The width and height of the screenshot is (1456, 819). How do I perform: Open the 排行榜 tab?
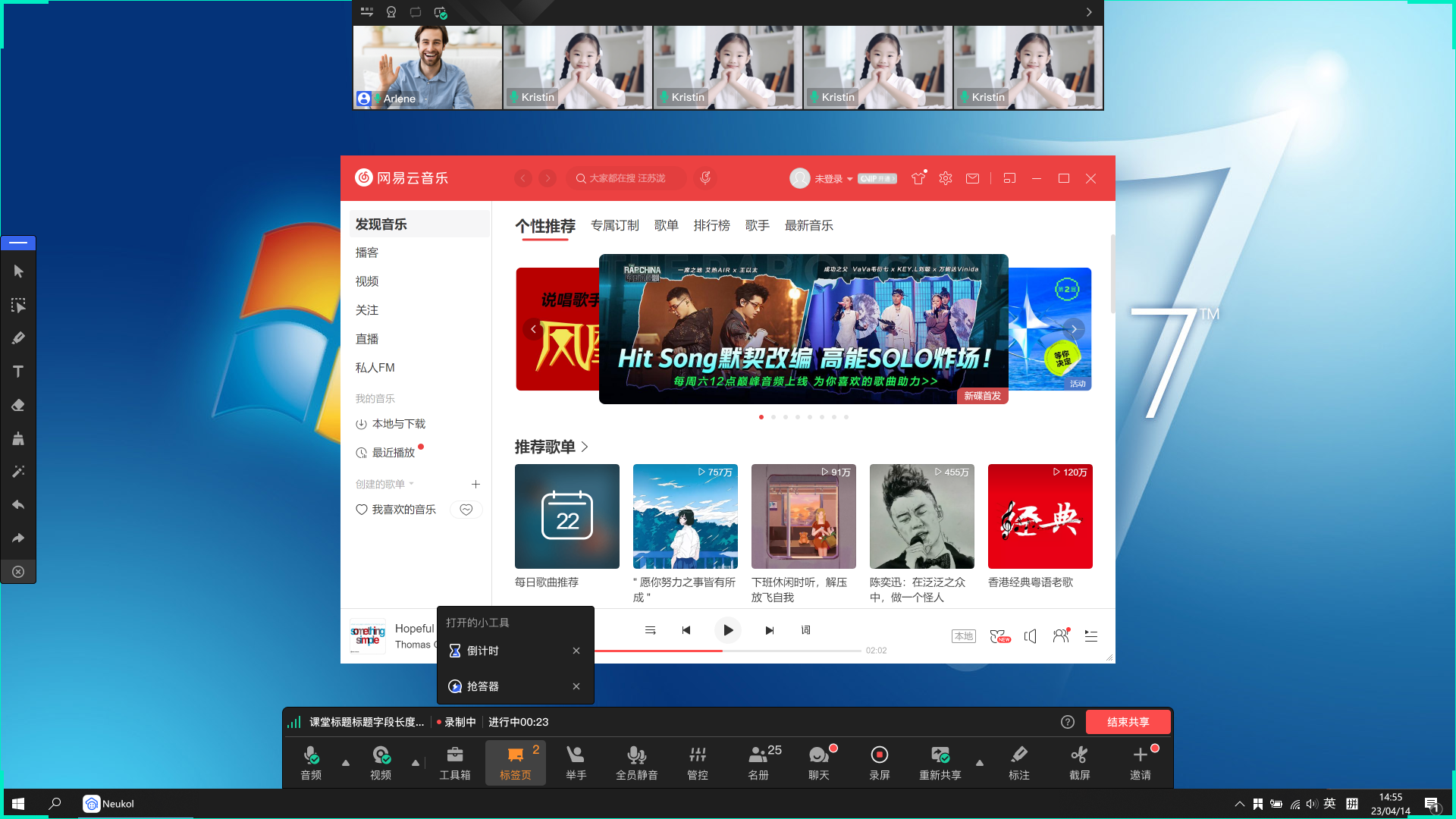[712, 225]
